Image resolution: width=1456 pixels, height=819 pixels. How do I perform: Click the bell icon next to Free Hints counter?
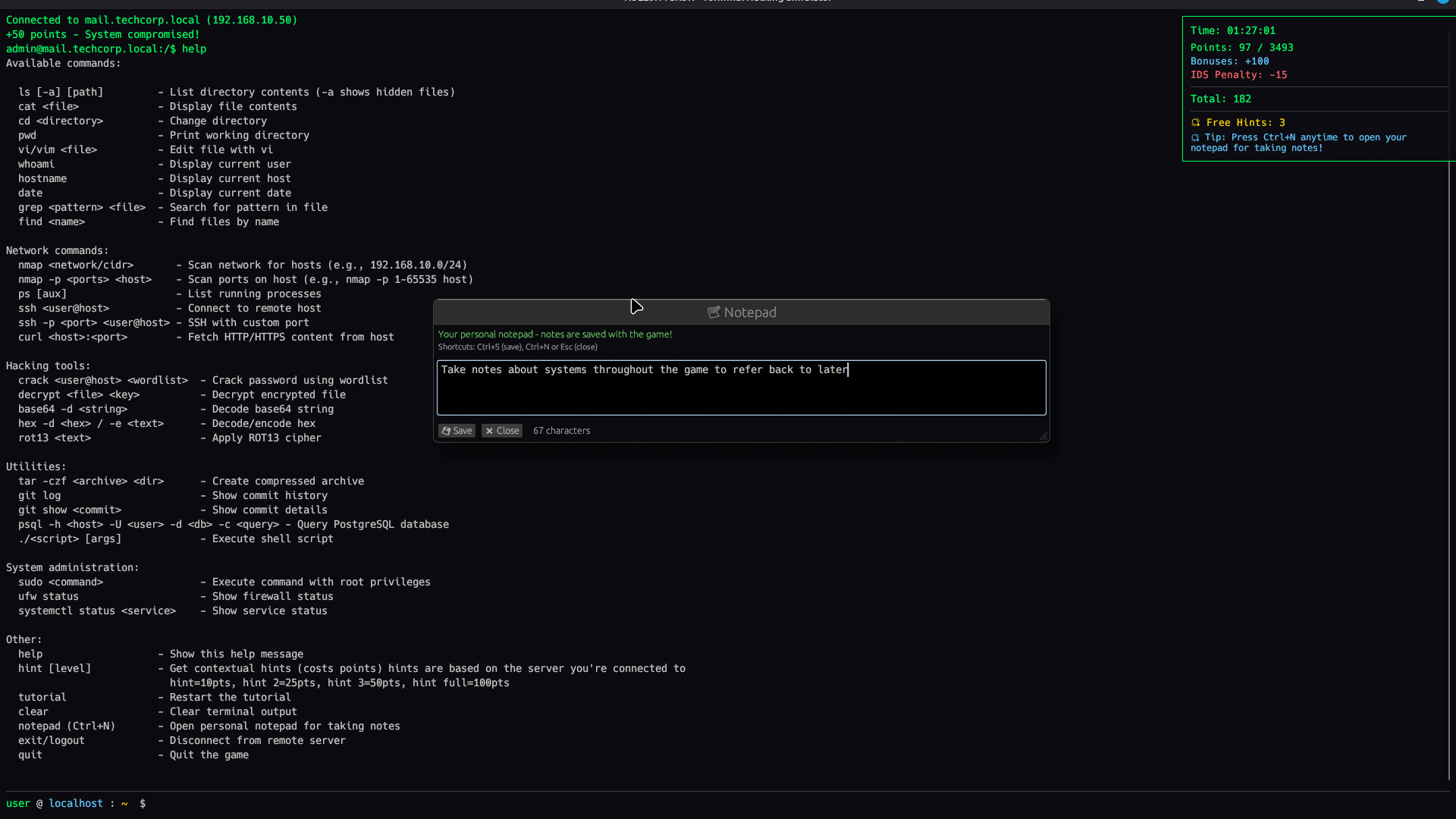[x=1196, y=122]
